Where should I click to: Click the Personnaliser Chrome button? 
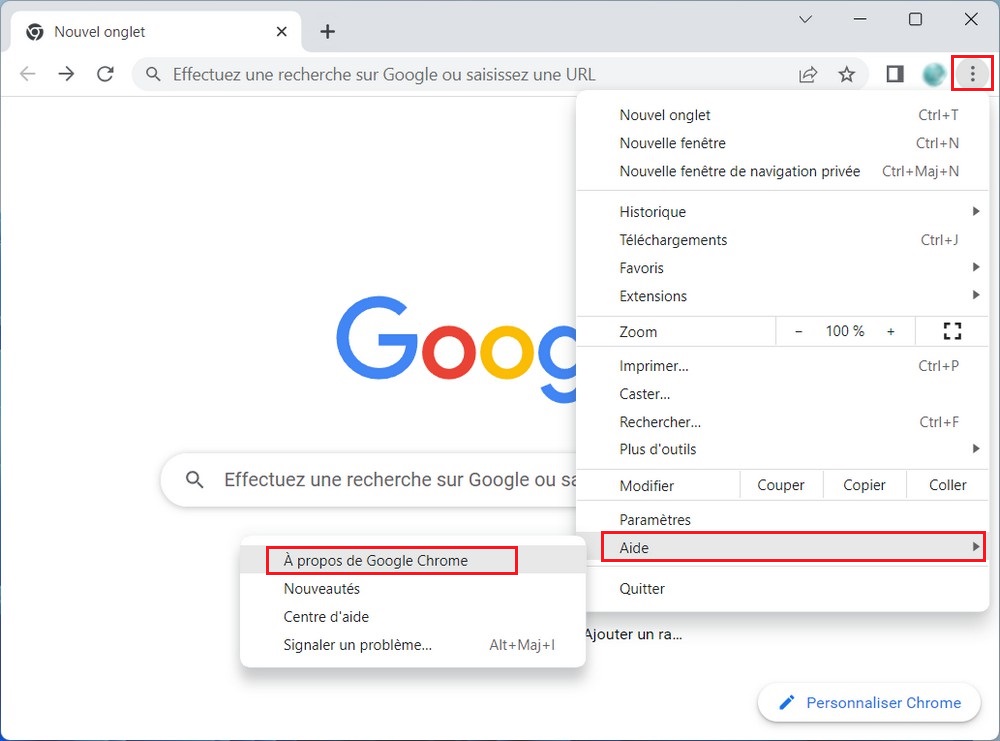click(x=869, y=702)
